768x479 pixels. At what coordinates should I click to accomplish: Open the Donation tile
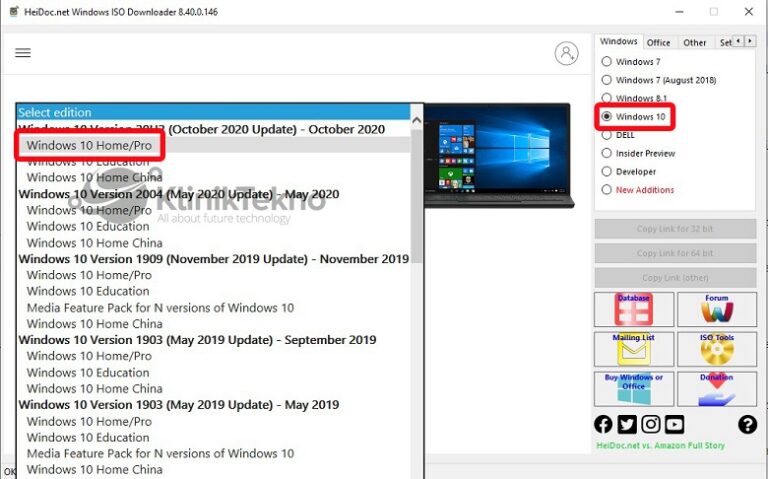(717, 389)
